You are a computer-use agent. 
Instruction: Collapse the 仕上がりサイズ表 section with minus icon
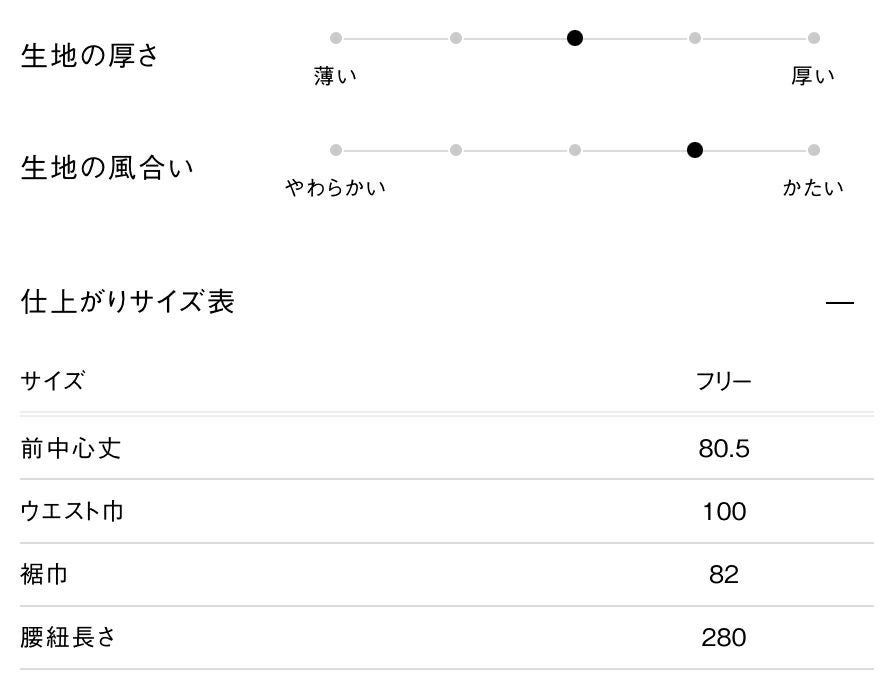pos(840,303)
